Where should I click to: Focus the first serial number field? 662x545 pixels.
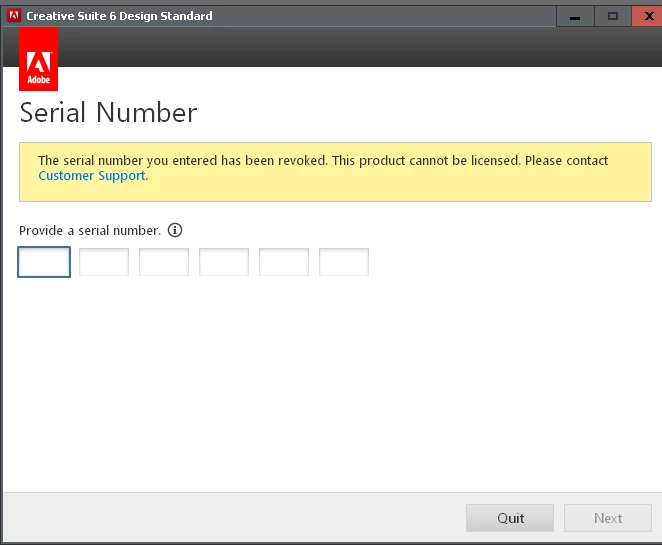coord(44,262)
